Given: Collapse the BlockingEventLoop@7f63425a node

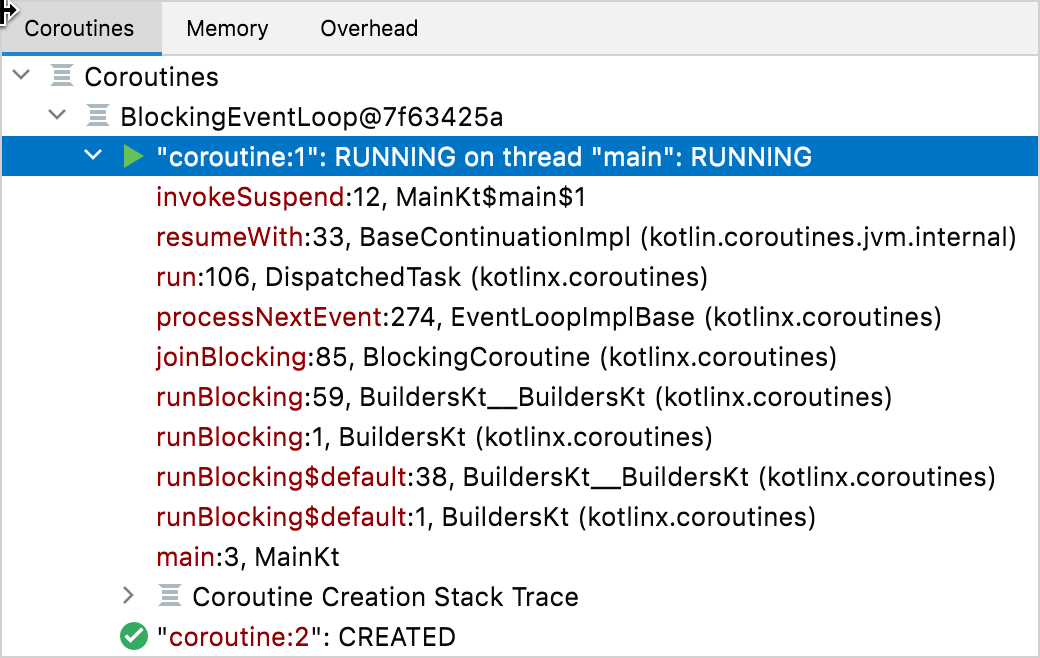Looking at the screenshot, I should tap(57, 114).
